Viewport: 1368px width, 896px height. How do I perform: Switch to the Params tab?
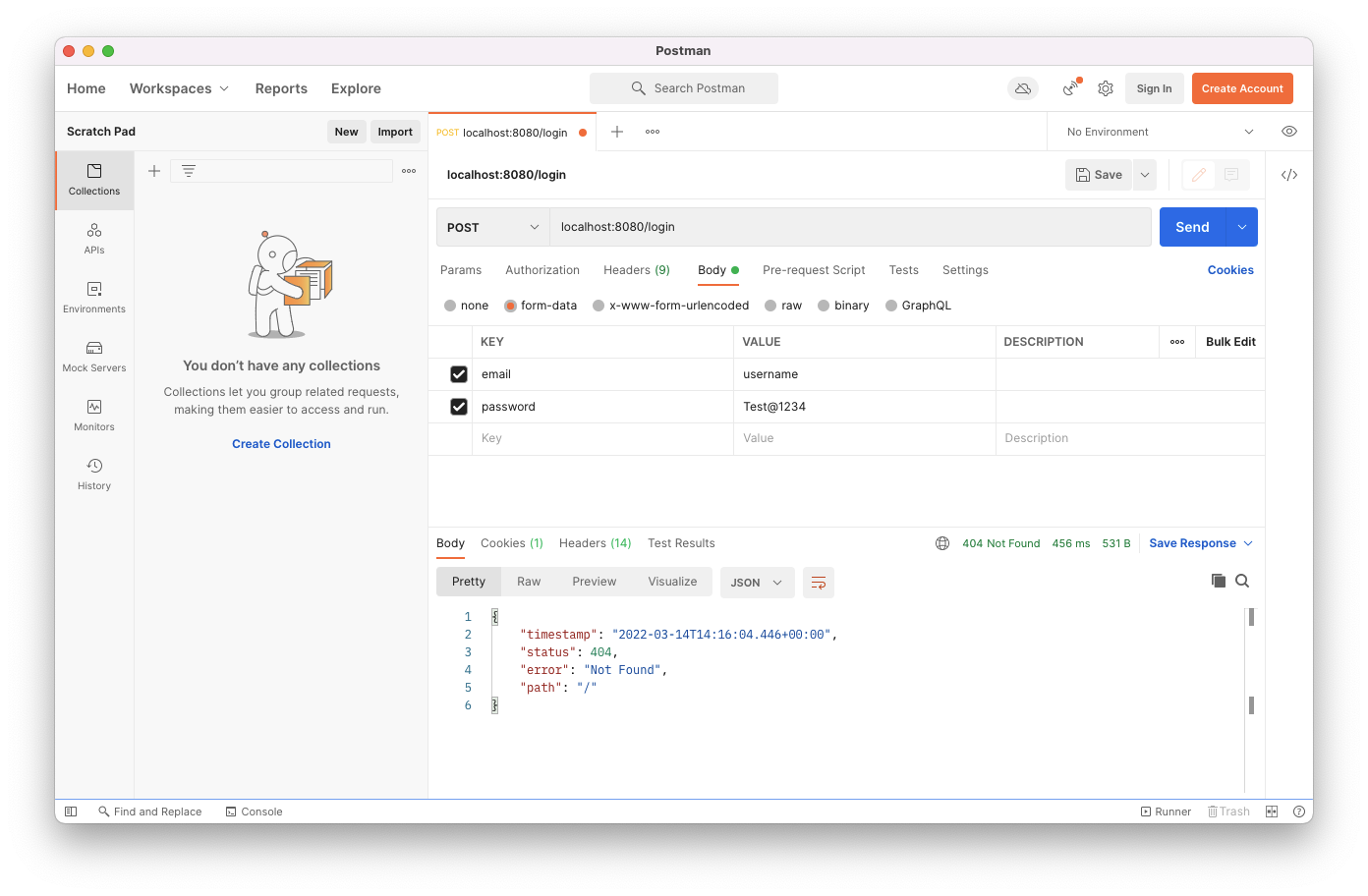pyautogui.click(x=461, y=270)
